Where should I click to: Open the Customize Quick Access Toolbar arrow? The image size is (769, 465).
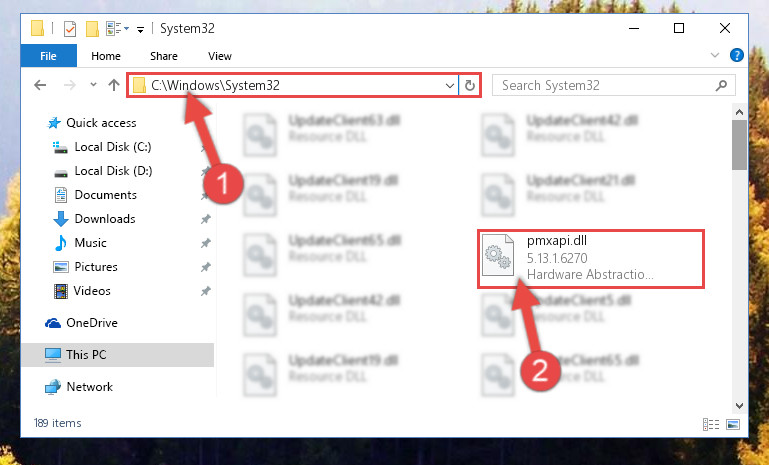tap(140, 30)
